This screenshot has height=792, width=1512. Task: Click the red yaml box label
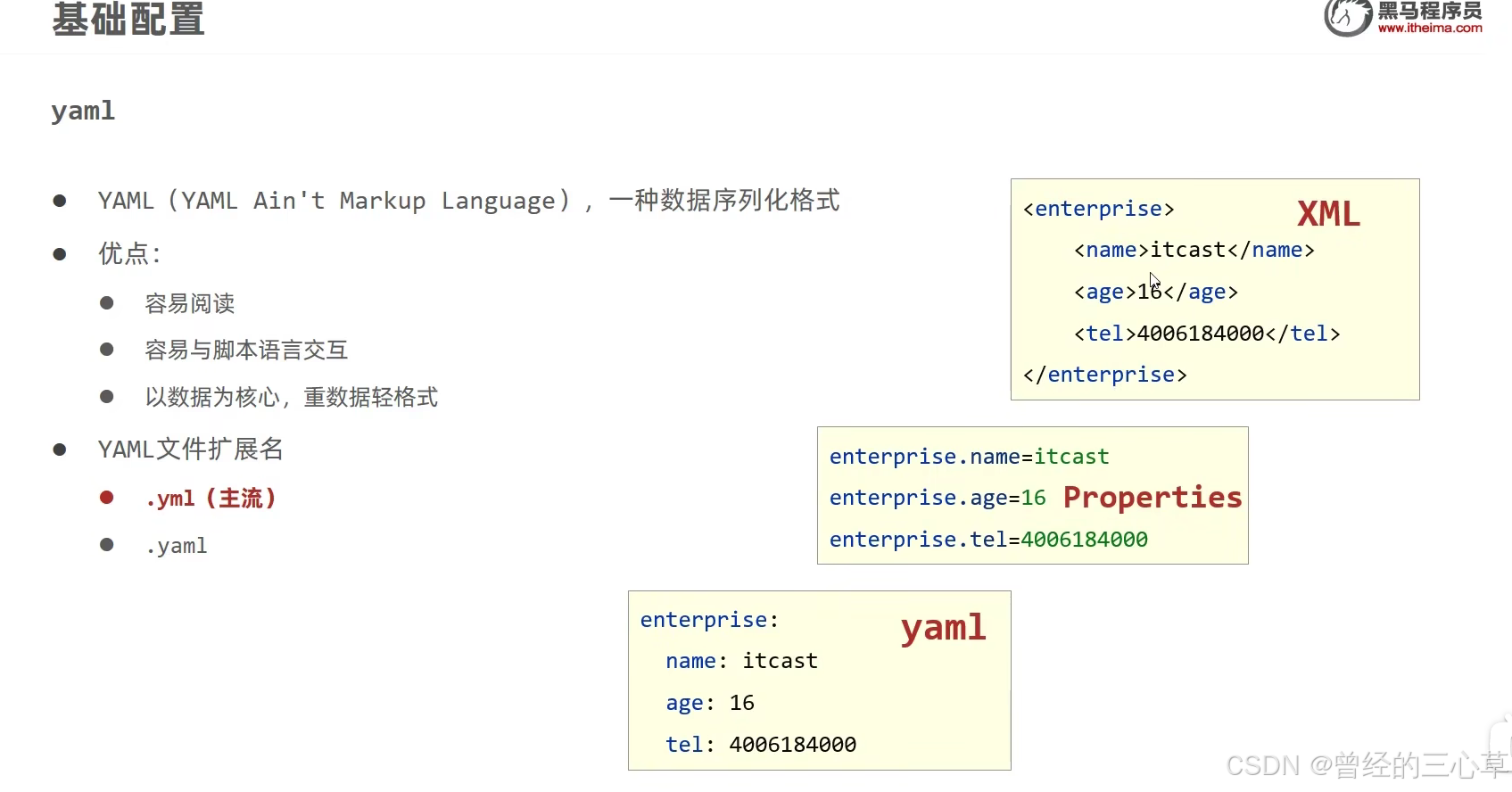pos(943,628)
